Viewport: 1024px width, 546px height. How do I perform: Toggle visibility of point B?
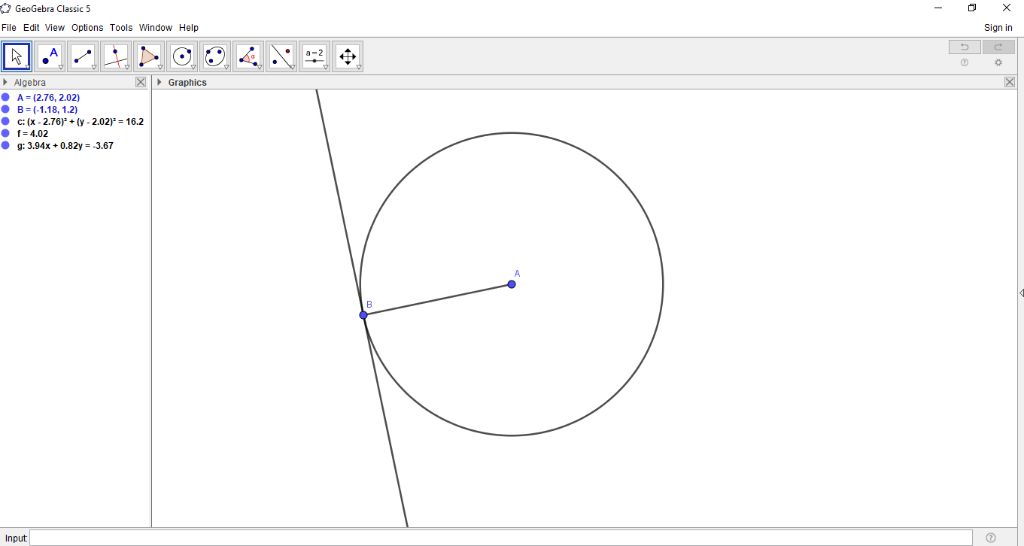pos(5,109)
